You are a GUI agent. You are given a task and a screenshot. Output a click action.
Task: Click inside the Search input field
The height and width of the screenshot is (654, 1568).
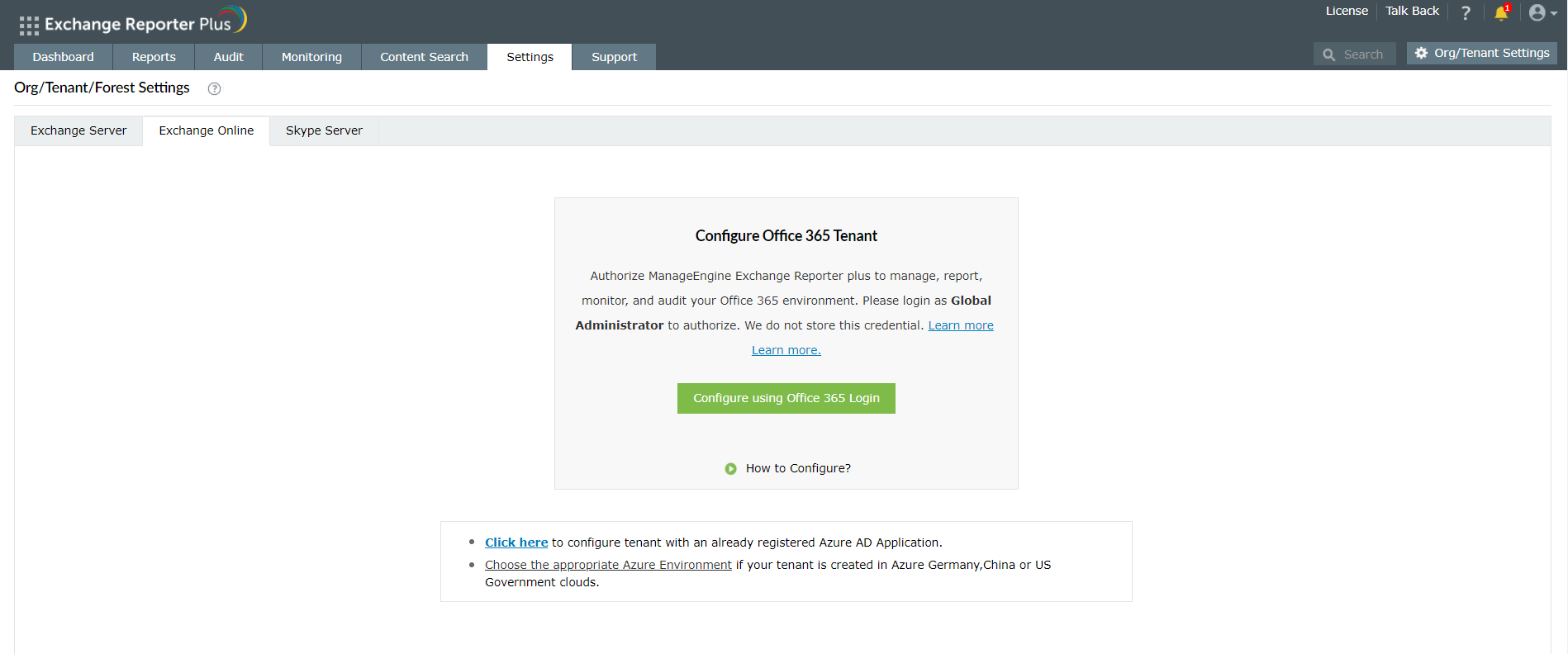click(x=1363, y=54)
